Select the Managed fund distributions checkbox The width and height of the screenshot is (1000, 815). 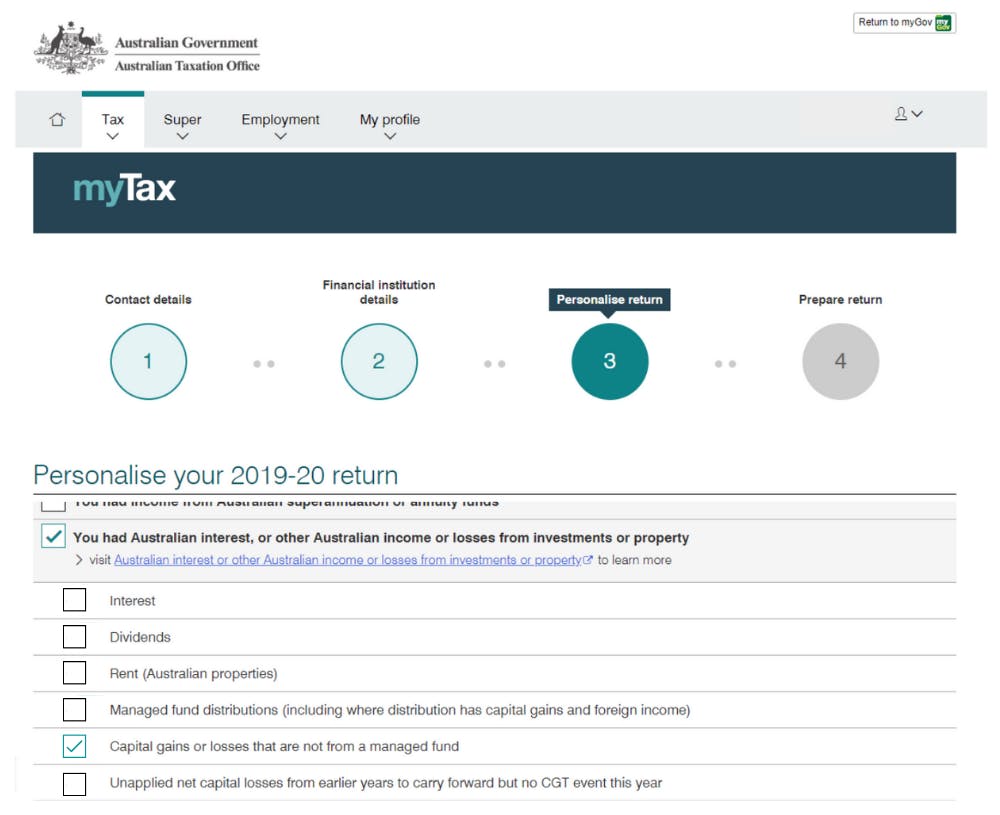(75, 709)
